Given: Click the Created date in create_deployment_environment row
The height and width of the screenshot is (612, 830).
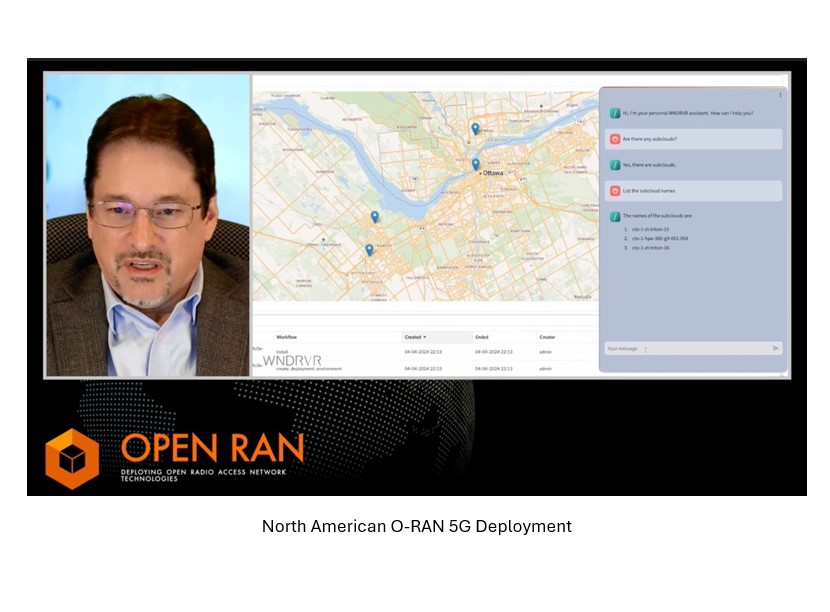Looking at the screenshot, I should tap(423, 368).
